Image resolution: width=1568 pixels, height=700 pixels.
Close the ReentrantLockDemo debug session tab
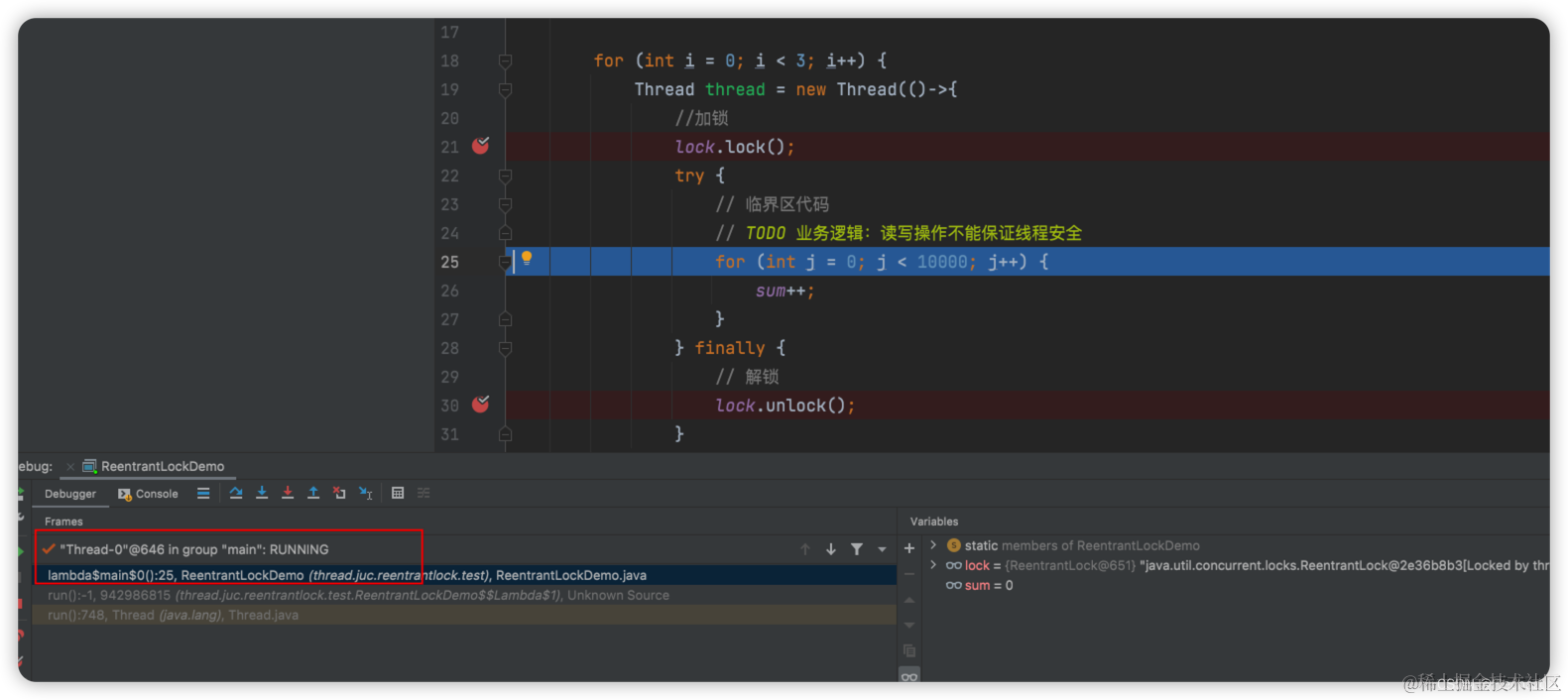tap(70, 466)
